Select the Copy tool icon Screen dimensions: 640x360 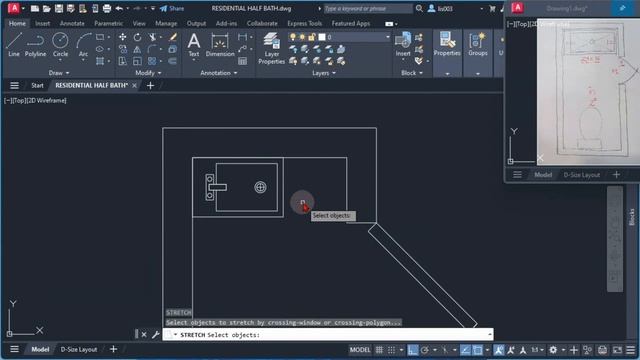122,49
